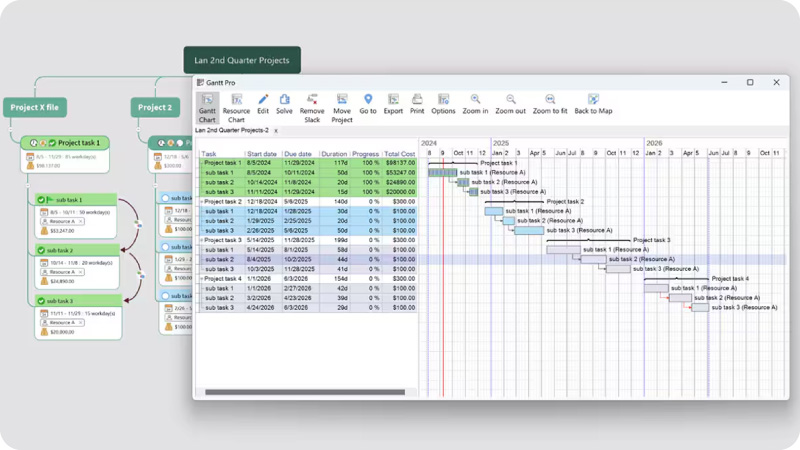Click the money bag icon showing $20,000.00
800x450 pixels.
click(44, 332)
